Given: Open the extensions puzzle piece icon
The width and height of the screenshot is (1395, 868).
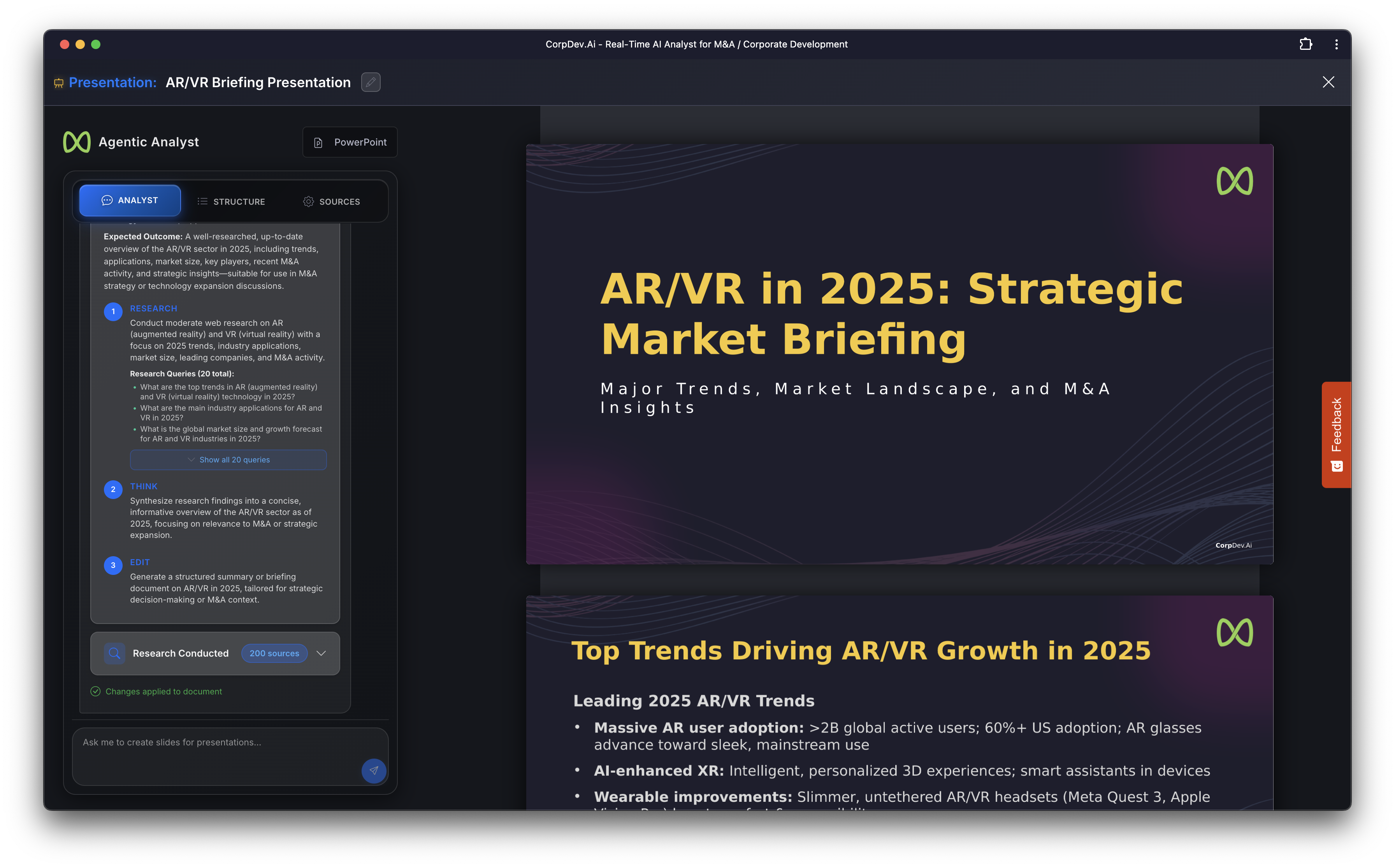Looking at the screenshot, I should [x=1305, y=44].
